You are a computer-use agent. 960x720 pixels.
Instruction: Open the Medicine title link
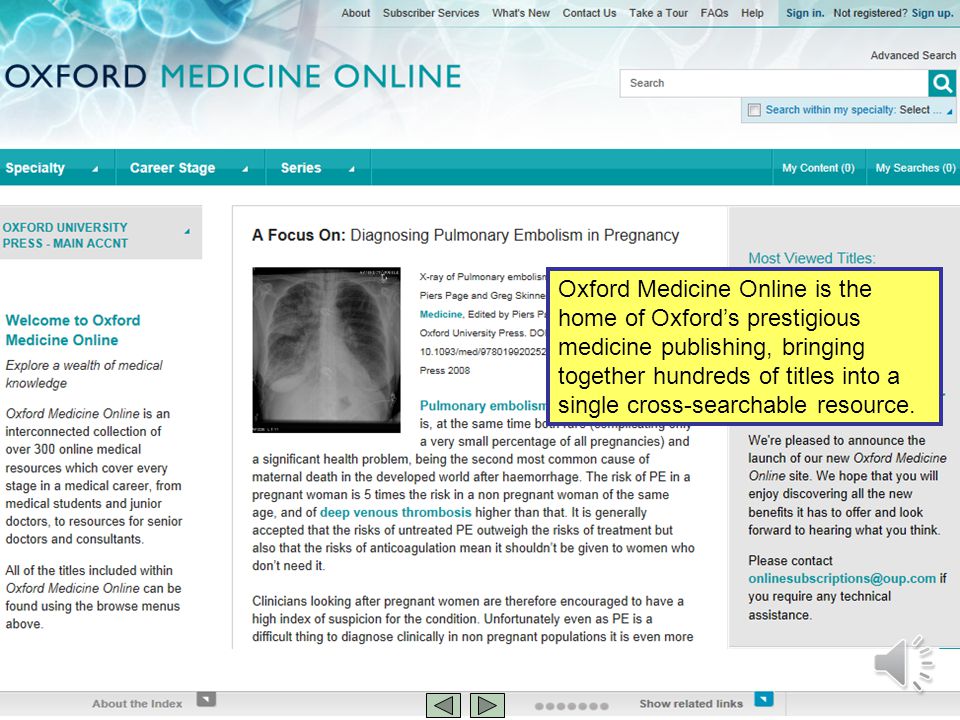441,314
